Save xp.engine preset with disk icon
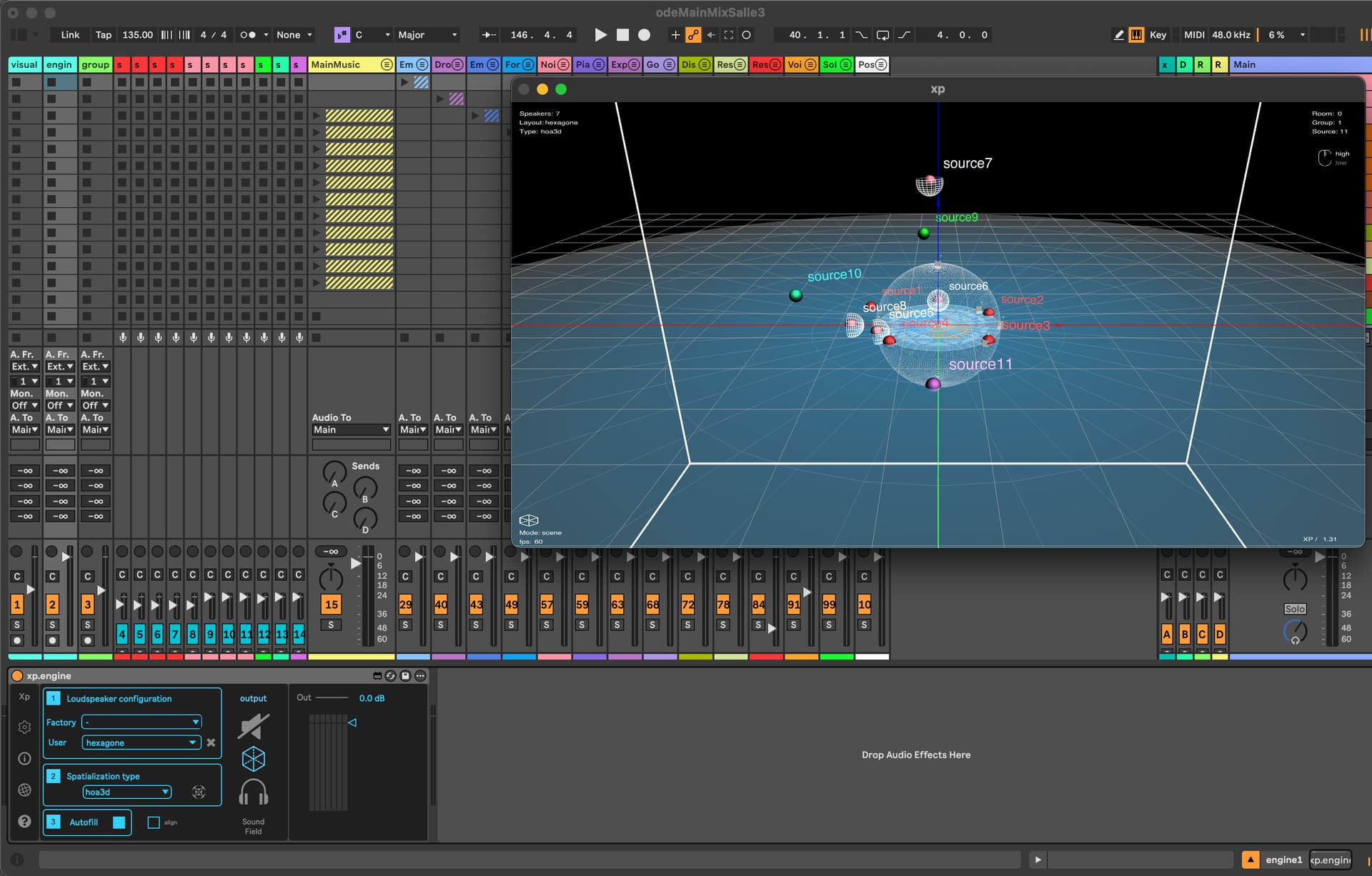Screen dimensions: 1372x876 tap(405, 676)
